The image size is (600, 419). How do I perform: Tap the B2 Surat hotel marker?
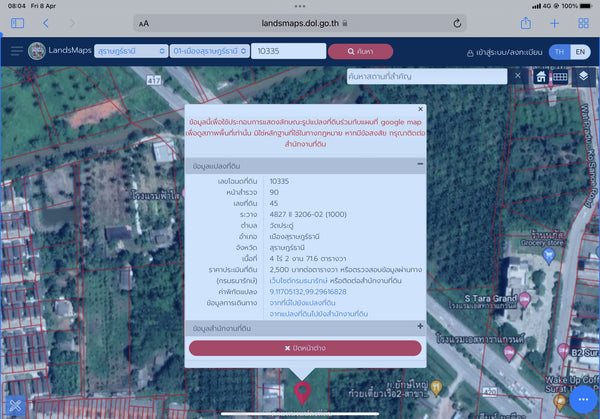click(563, 351)
